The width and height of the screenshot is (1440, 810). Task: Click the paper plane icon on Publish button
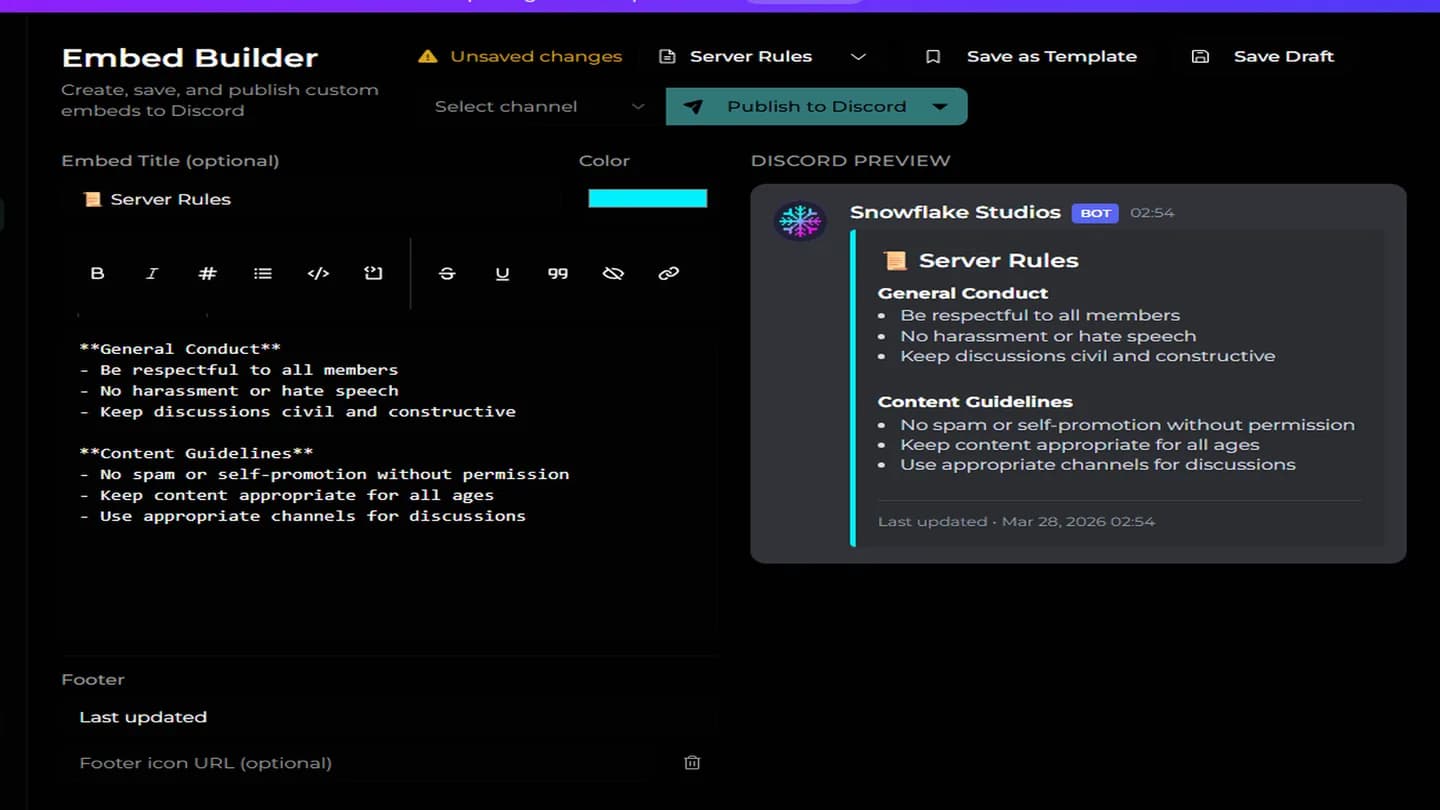click(x=693, y=107)
